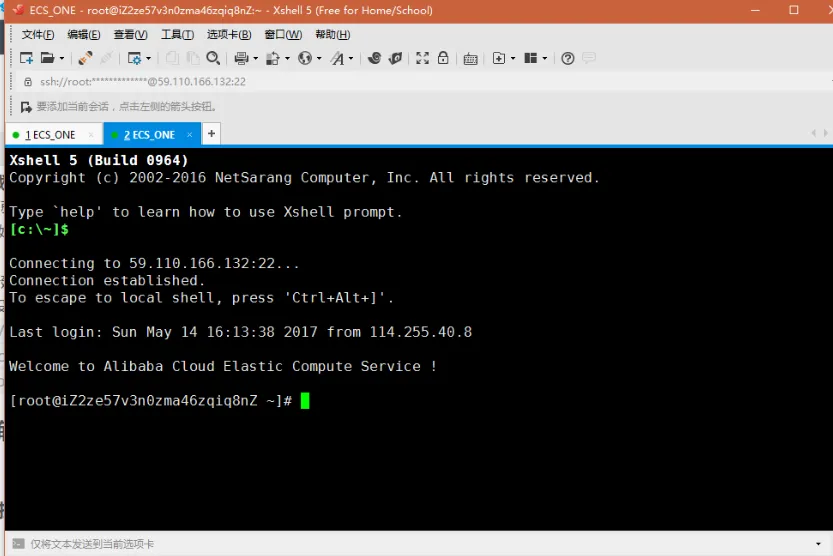The image size is (833, 556).
Task: Open the 选项卡(B) menu
Action: pyautogui.click(x=229, y=35)
